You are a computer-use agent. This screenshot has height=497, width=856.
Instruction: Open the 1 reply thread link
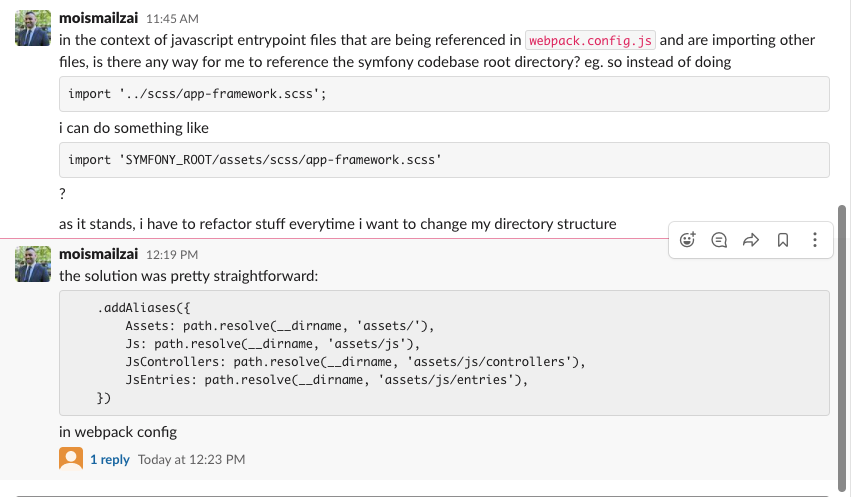110,459
